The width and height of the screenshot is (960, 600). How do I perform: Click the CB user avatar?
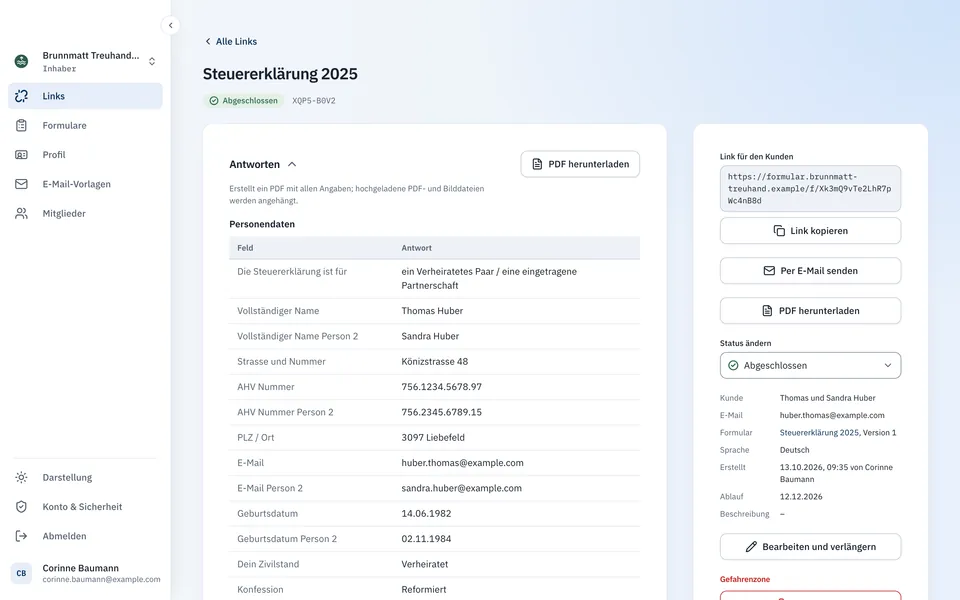(x=21, y=573)
